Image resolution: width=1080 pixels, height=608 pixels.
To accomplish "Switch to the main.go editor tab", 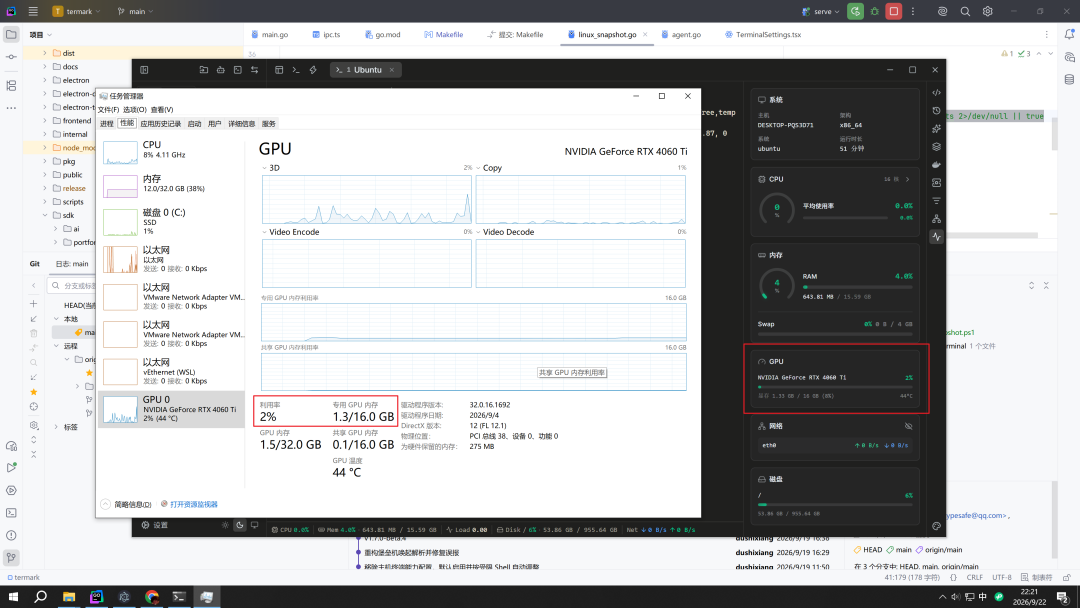I will tap(270, 34).
